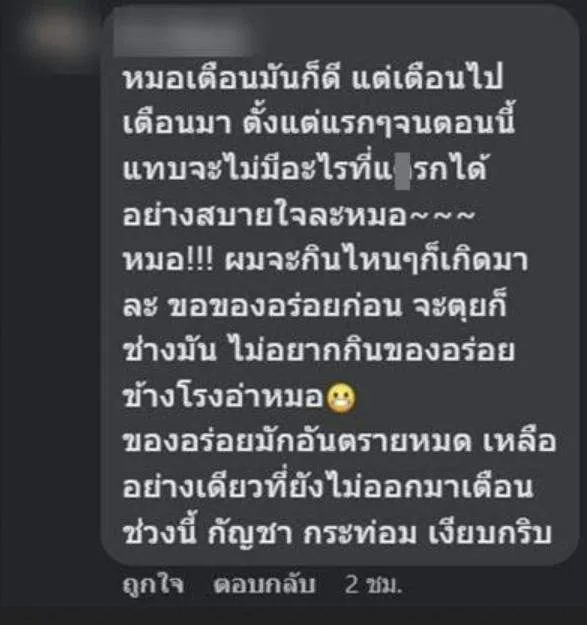587x625 pixels.
Task: Click the phrase ขอของอร่อยก่อน
Action: point(284,307)
